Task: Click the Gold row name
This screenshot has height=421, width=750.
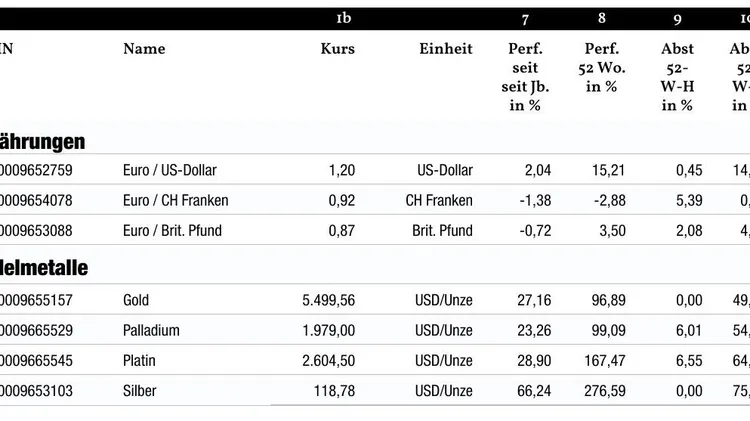Action: click(137, 300)
